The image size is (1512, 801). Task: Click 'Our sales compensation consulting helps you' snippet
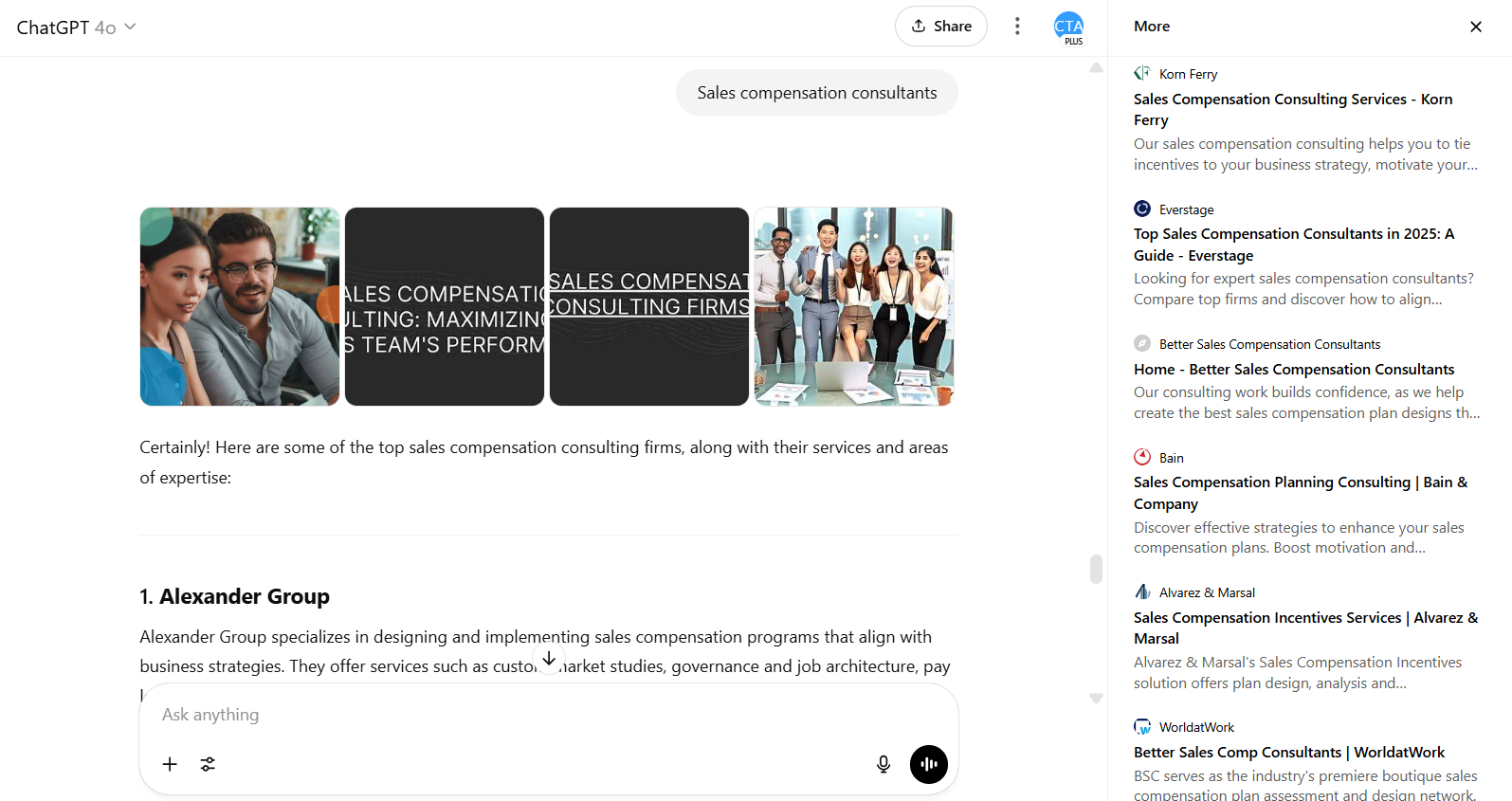coord(1305,155)
